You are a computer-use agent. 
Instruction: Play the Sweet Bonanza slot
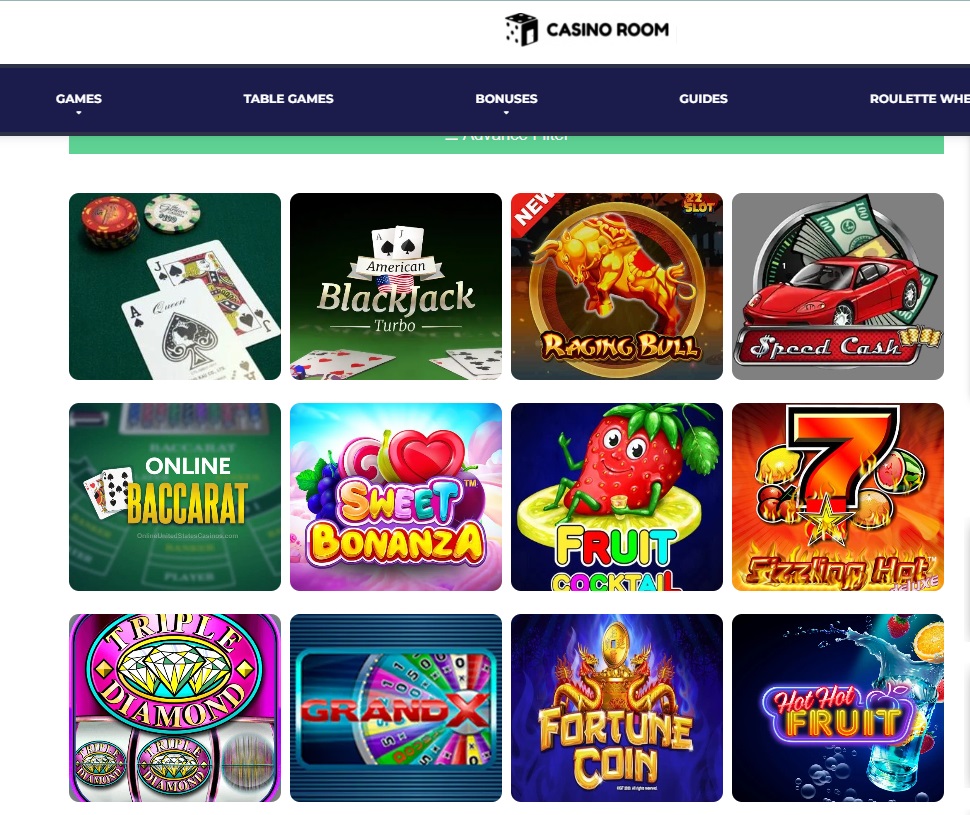(396, 497)
